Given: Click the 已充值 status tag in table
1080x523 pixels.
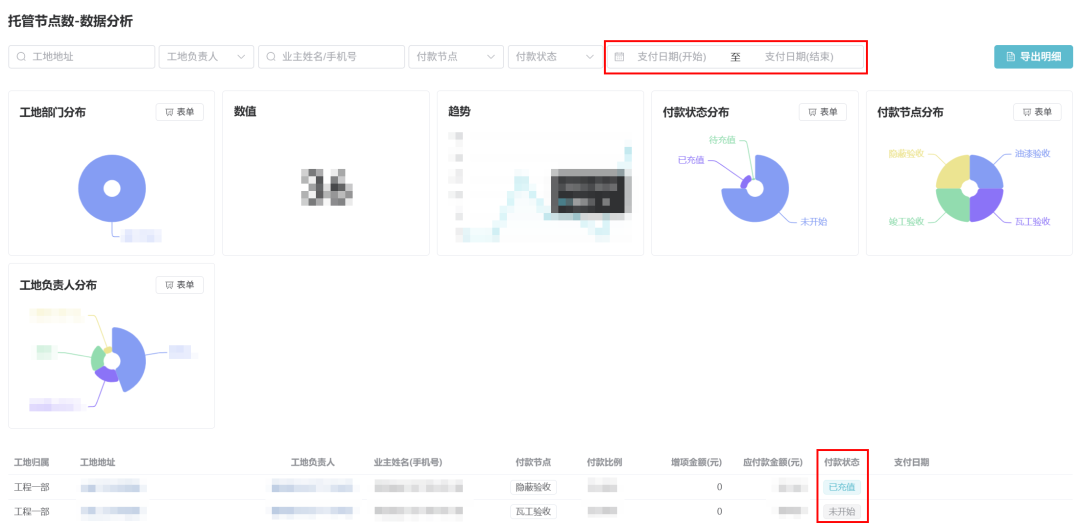Looking at the screenshot, I should click(x=841, y=487).
